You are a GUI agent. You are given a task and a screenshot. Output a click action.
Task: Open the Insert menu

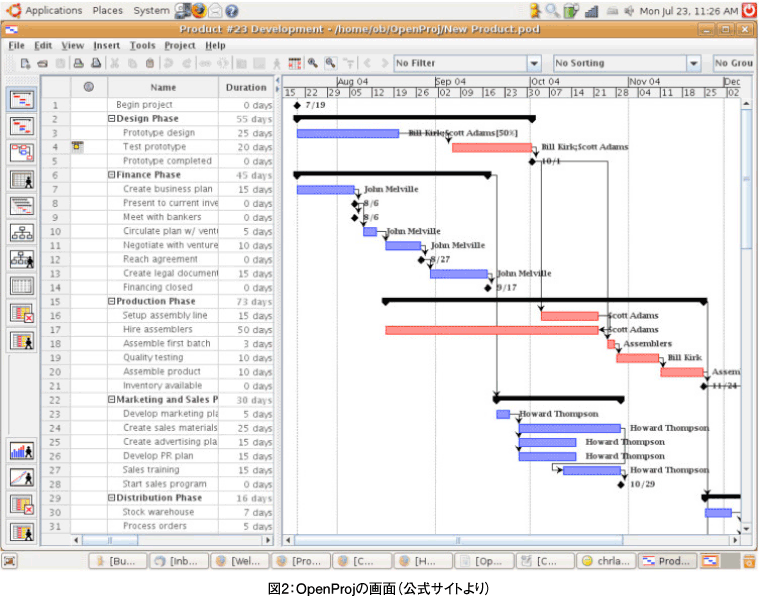[x=106, y=45]
